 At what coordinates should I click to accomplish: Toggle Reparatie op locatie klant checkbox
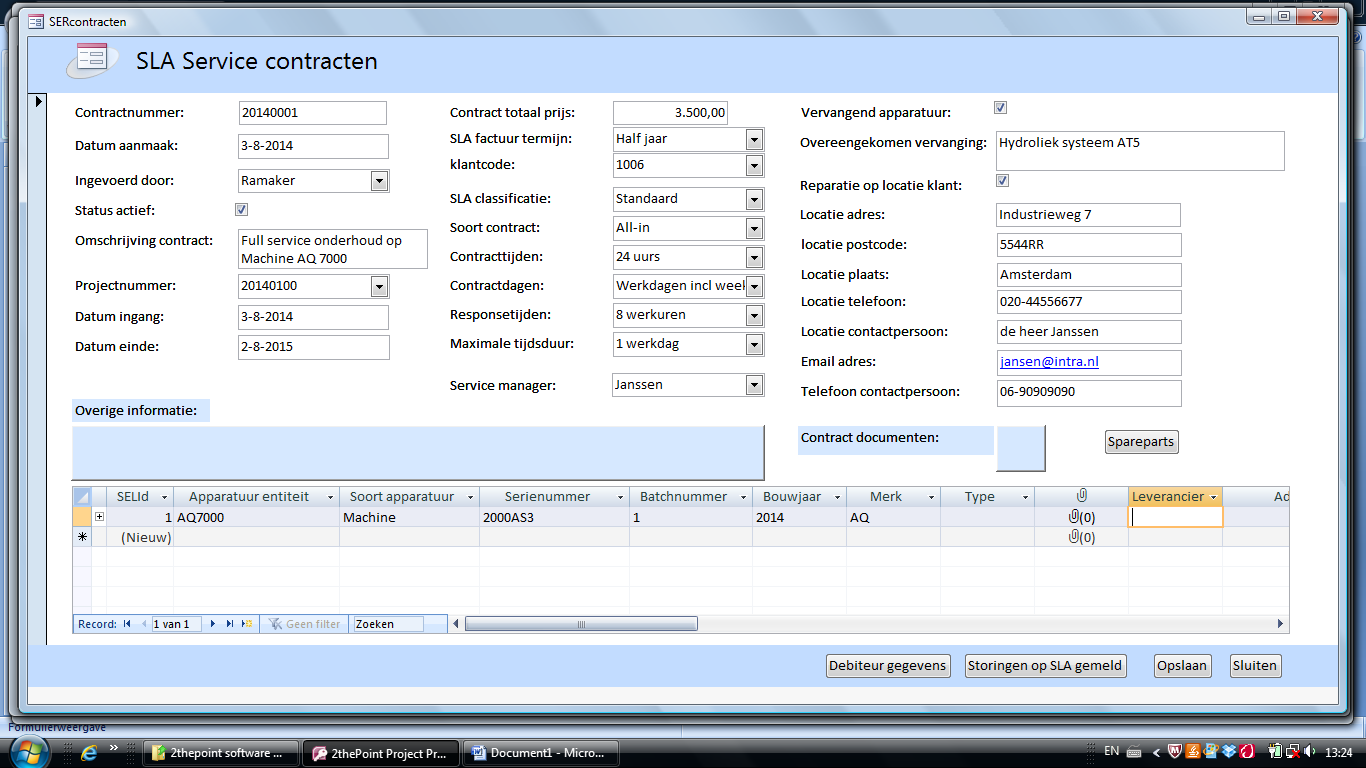[1002, 181]
